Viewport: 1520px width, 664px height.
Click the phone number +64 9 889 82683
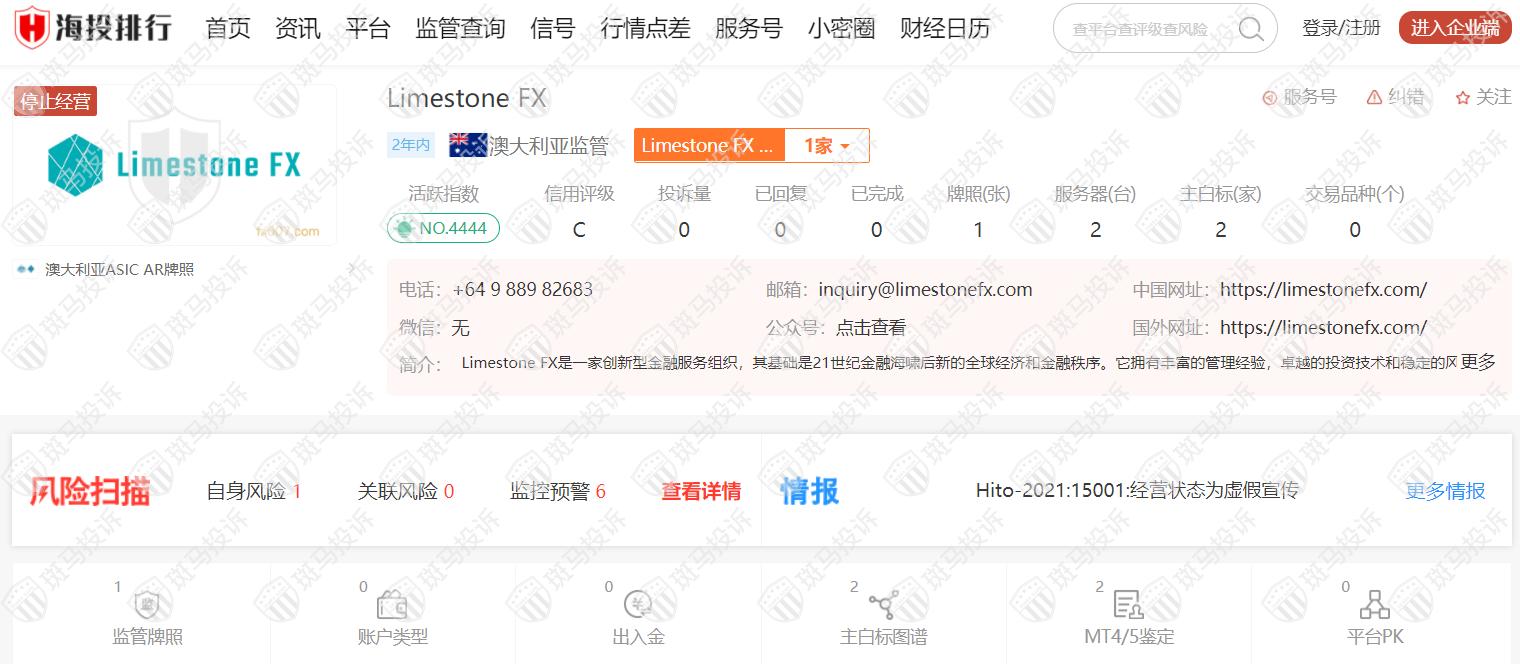click(x=523, y=290)
